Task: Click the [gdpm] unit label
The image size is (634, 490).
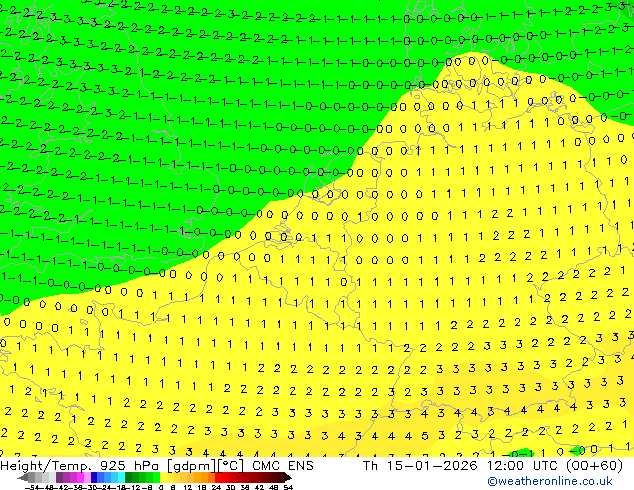Action: click(x=191, y=466)
